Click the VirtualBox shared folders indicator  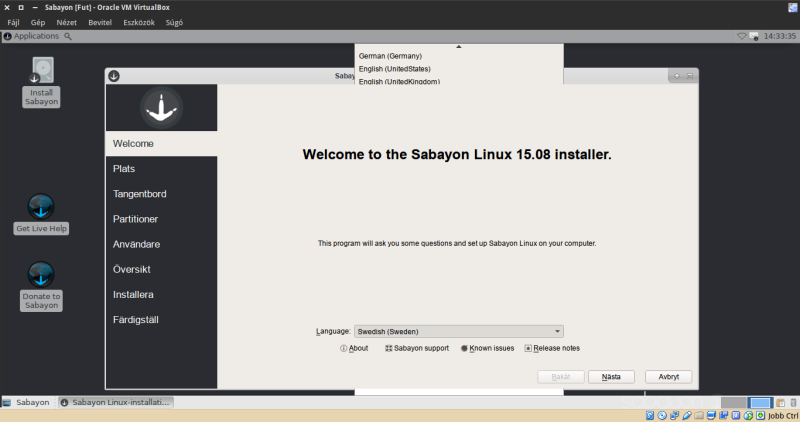pyautogui.click(x=698, y=415)
